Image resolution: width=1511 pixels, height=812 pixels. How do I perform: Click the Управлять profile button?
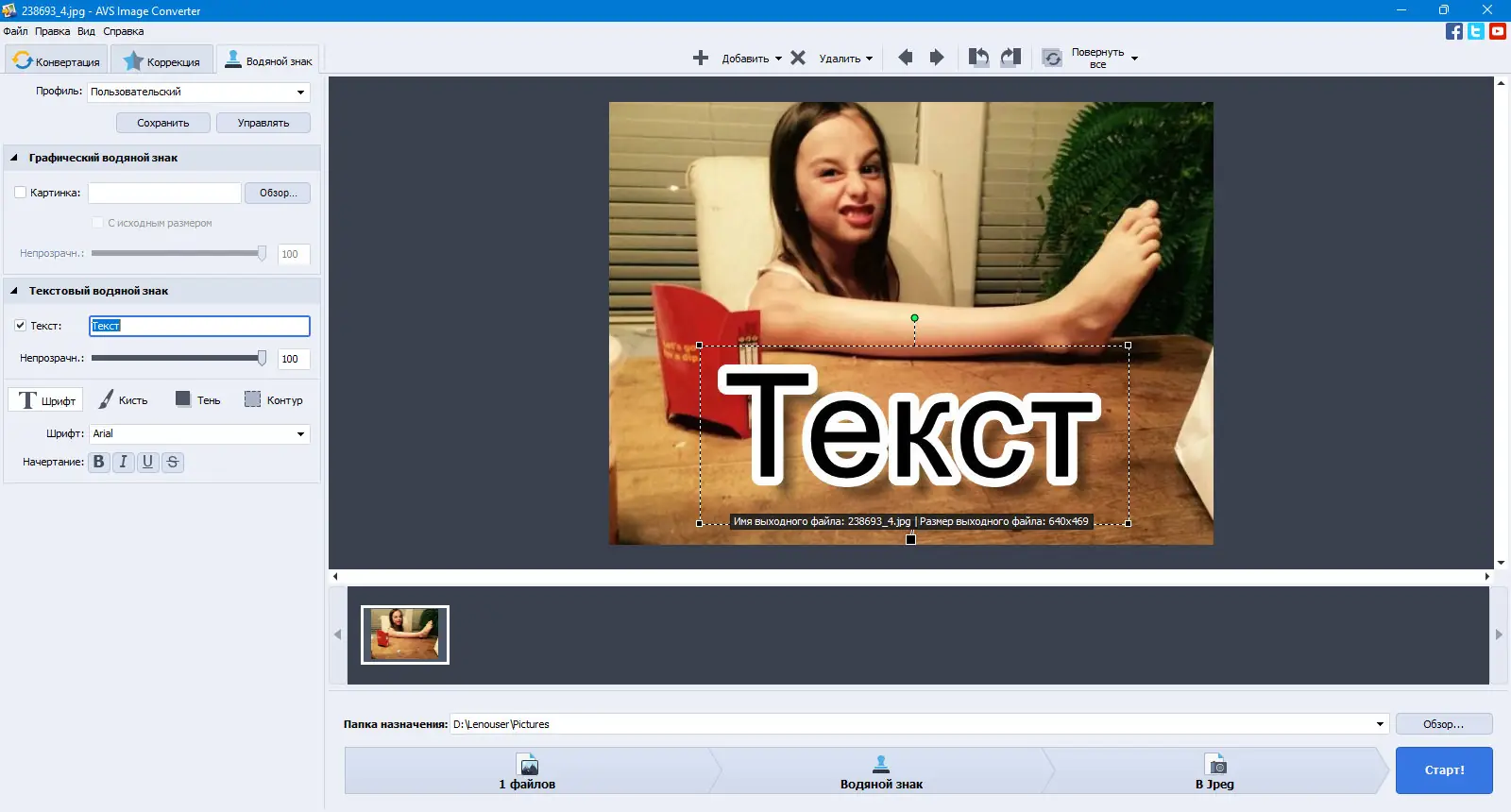(x=263, y=123)
